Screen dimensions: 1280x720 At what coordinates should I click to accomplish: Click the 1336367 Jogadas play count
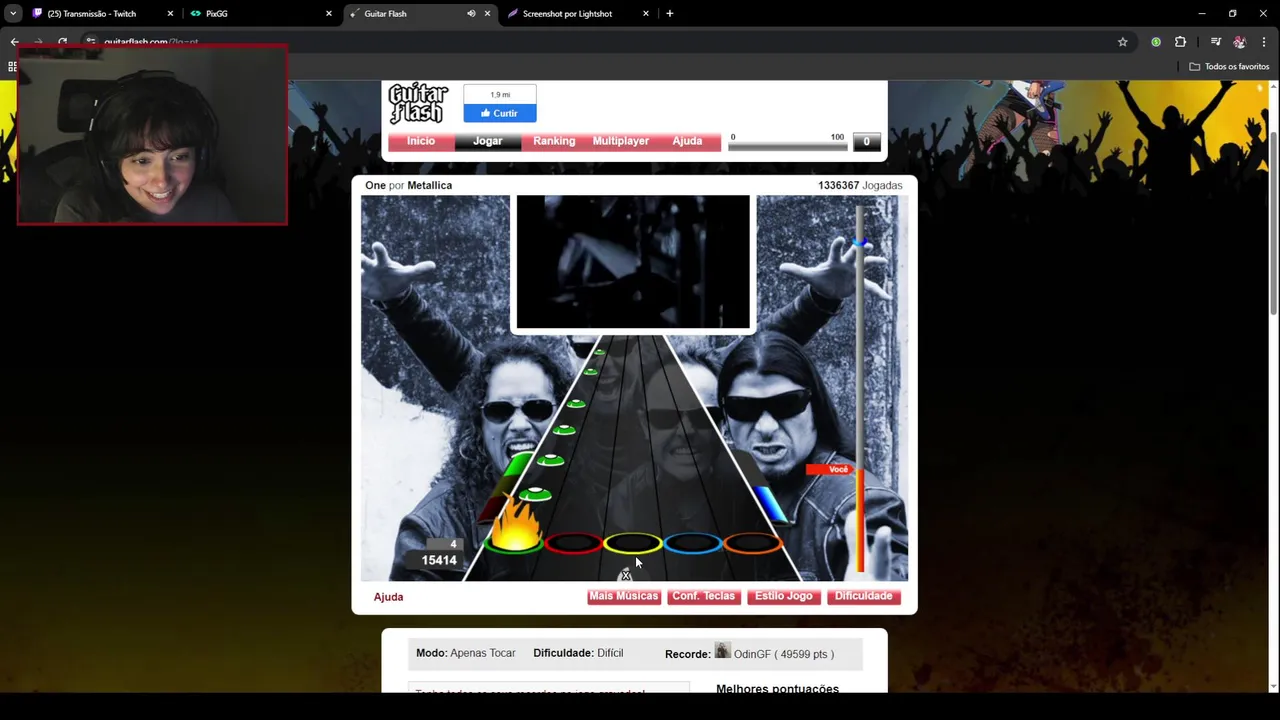[860, 185]
